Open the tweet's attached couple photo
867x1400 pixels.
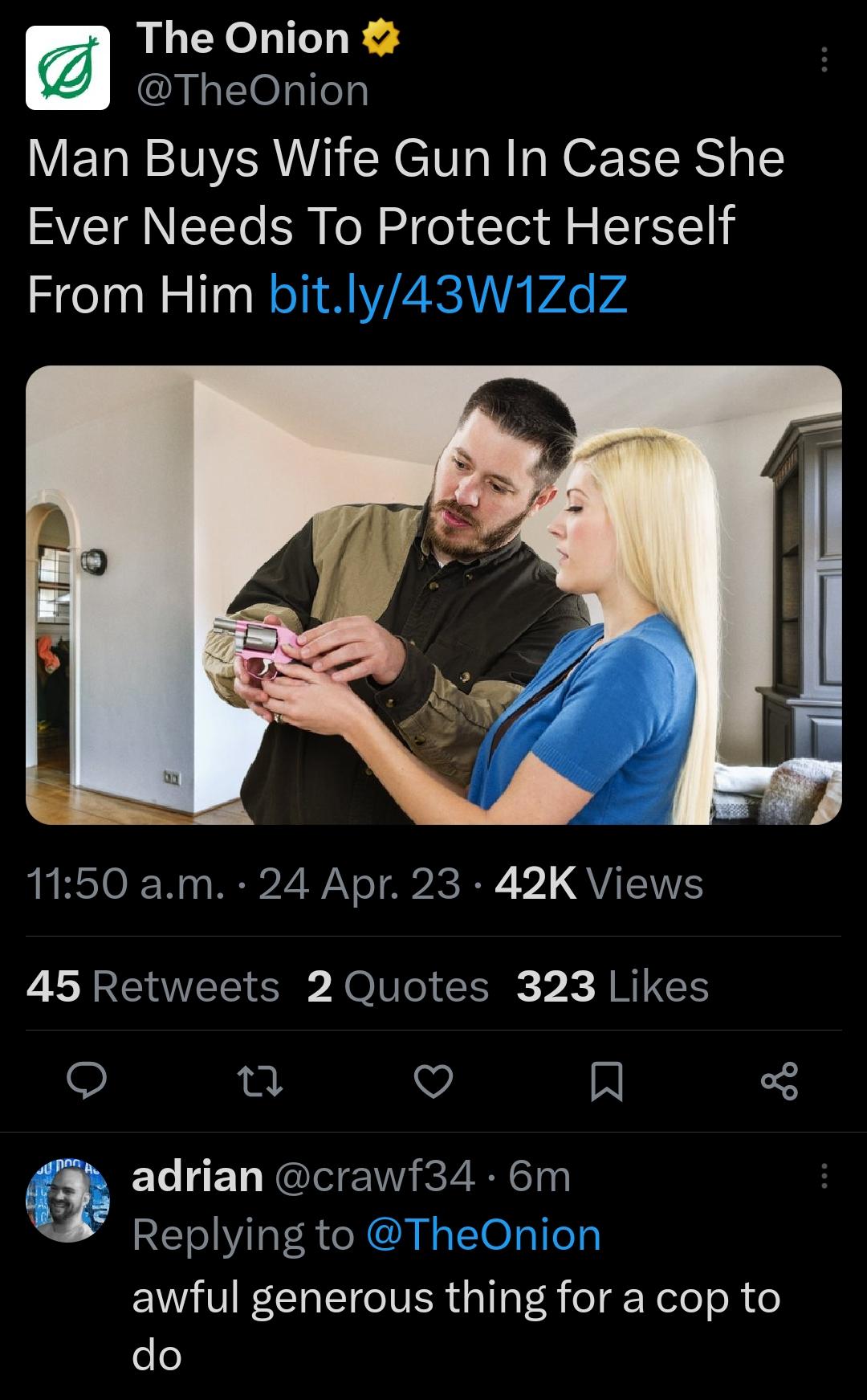pos(433,598)
